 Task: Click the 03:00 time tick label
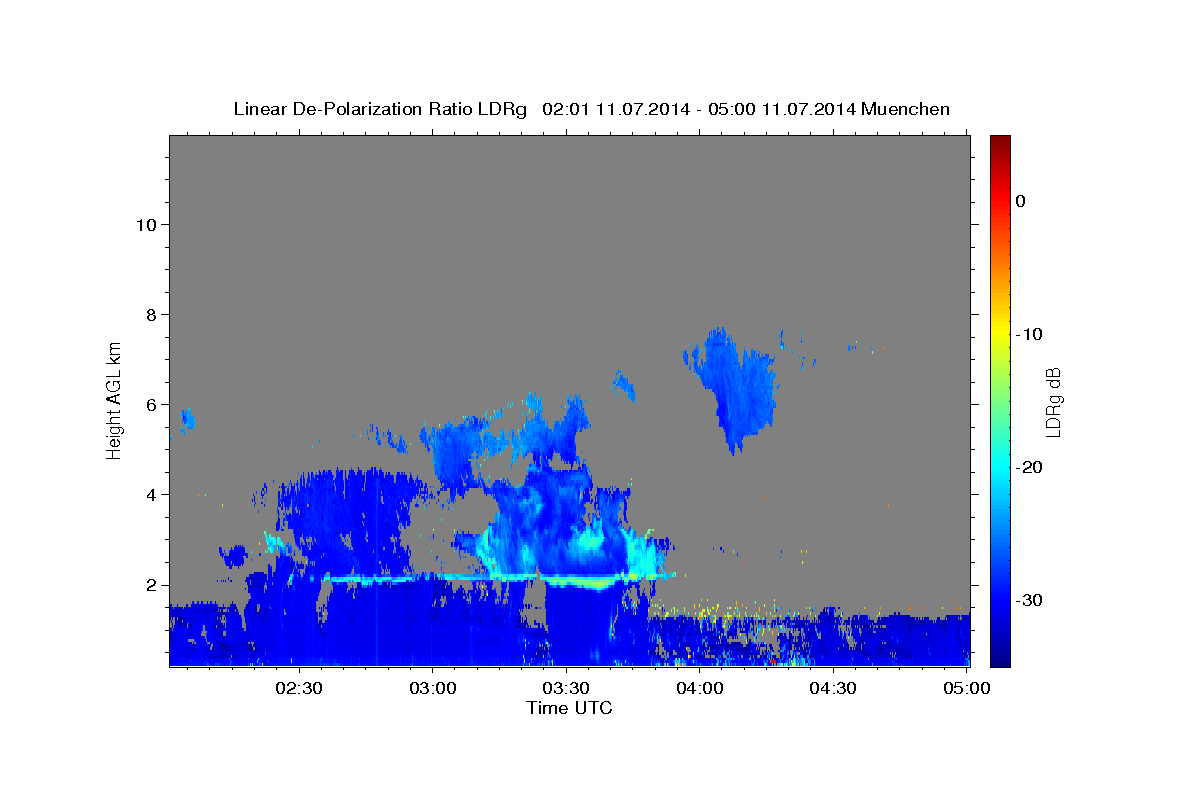tap(433, 688)
